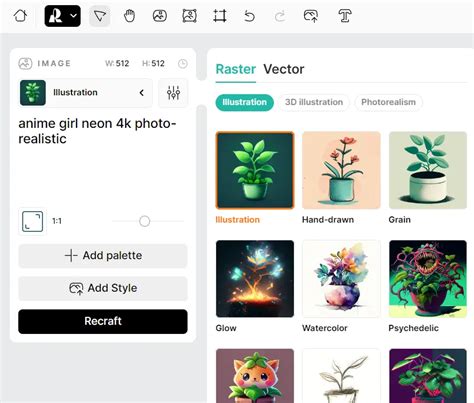Adjust the image size slider handle
Viewport: 474px width, 403px height.
click(x=144, y=221)
